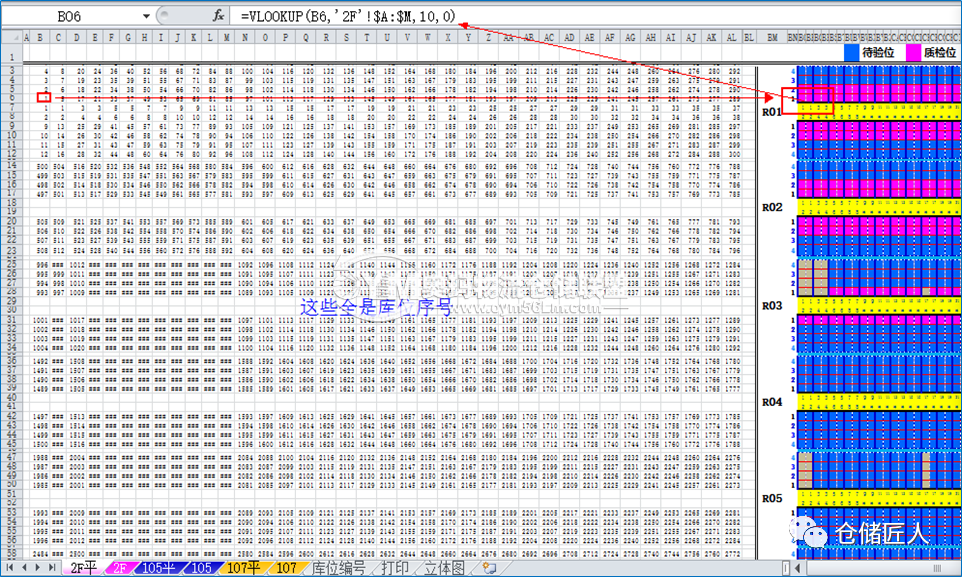Go to previous sheet tab arrow
962x577 pixels.
click(24, 568)
